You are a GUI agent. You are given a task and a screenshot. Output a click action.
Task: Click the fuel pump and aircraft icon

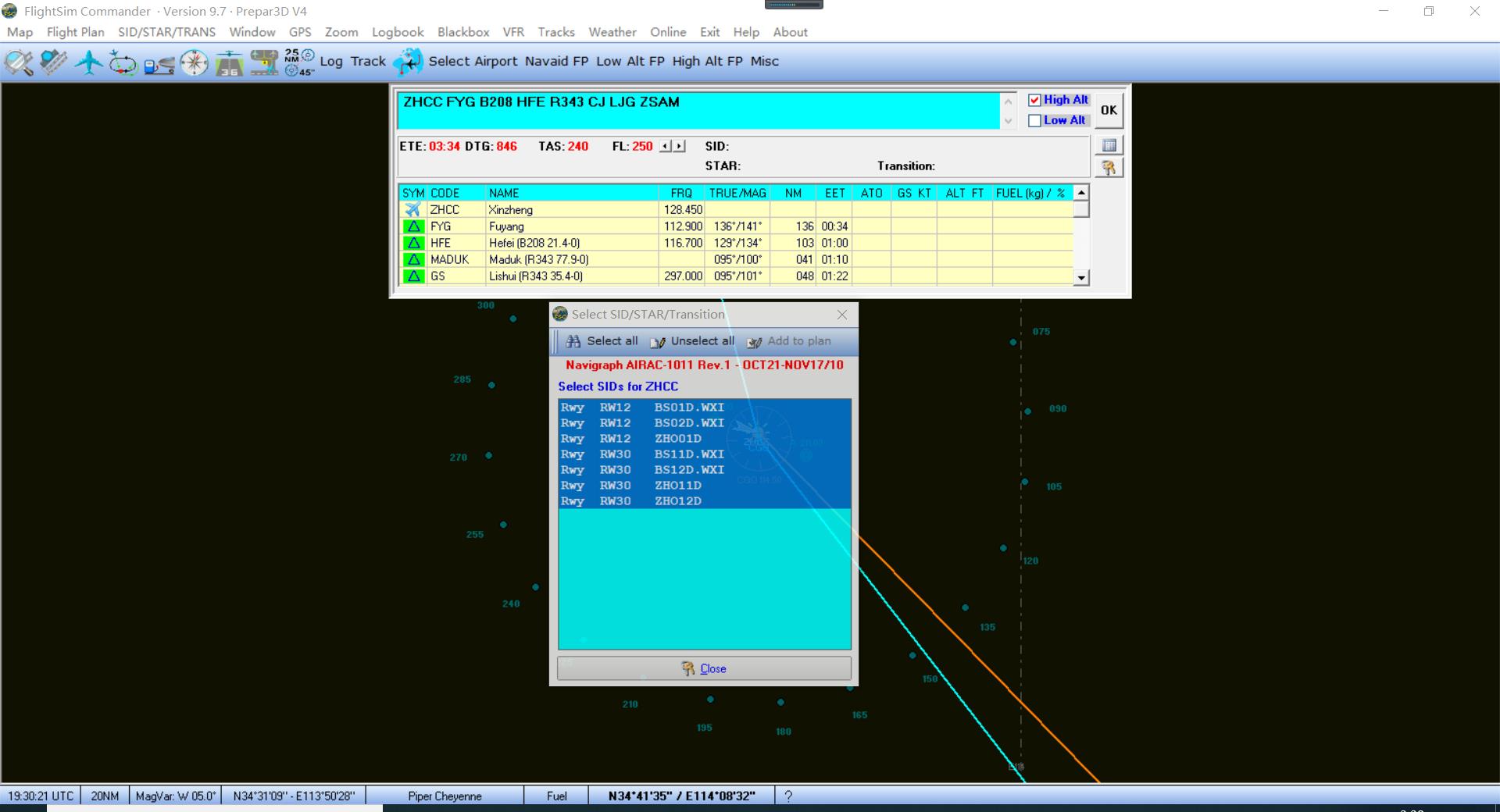coord(159,62)
